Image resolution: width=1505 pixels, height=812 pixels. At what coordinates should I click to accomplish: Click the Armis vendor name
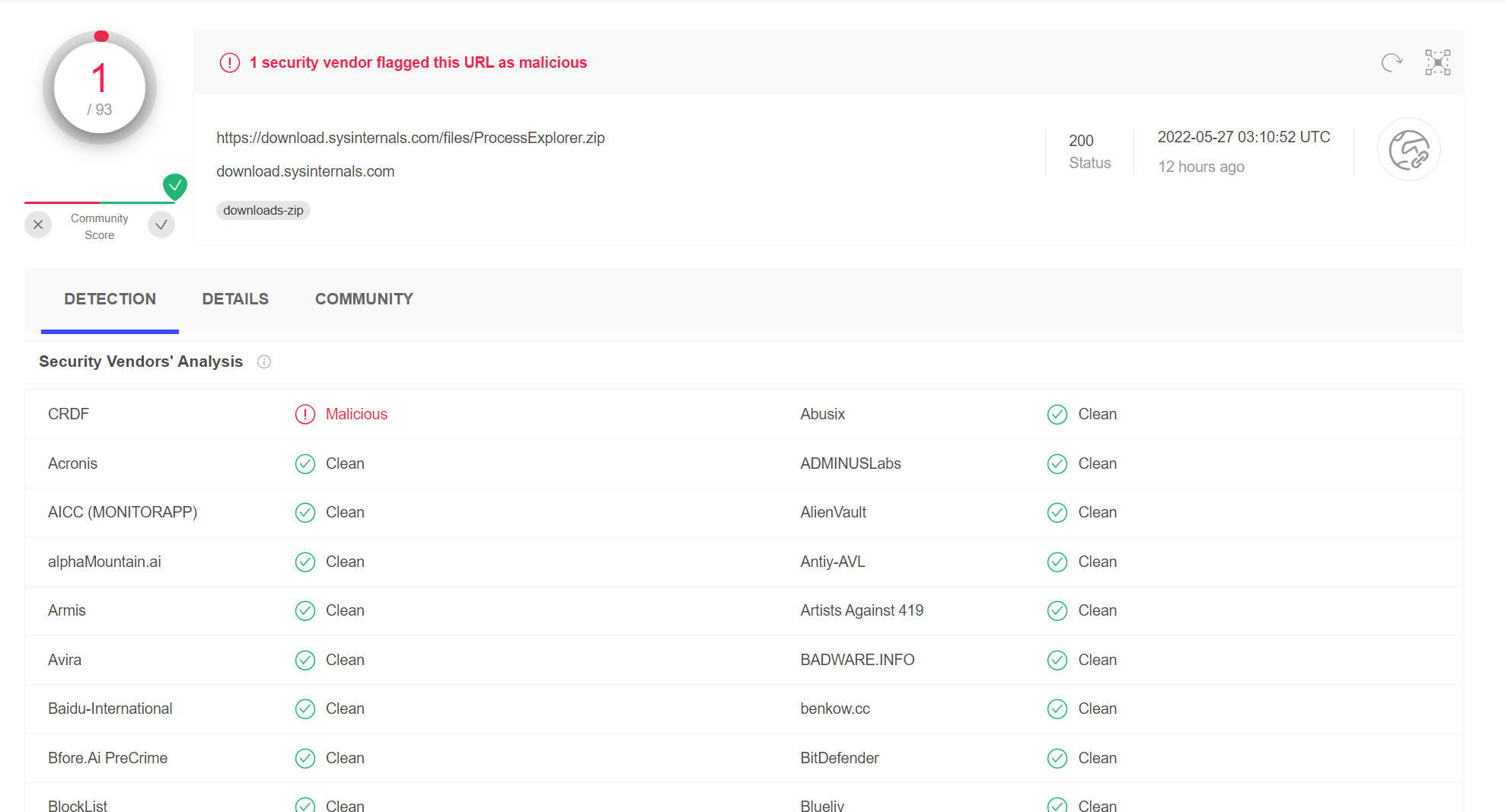coord(67,610)
